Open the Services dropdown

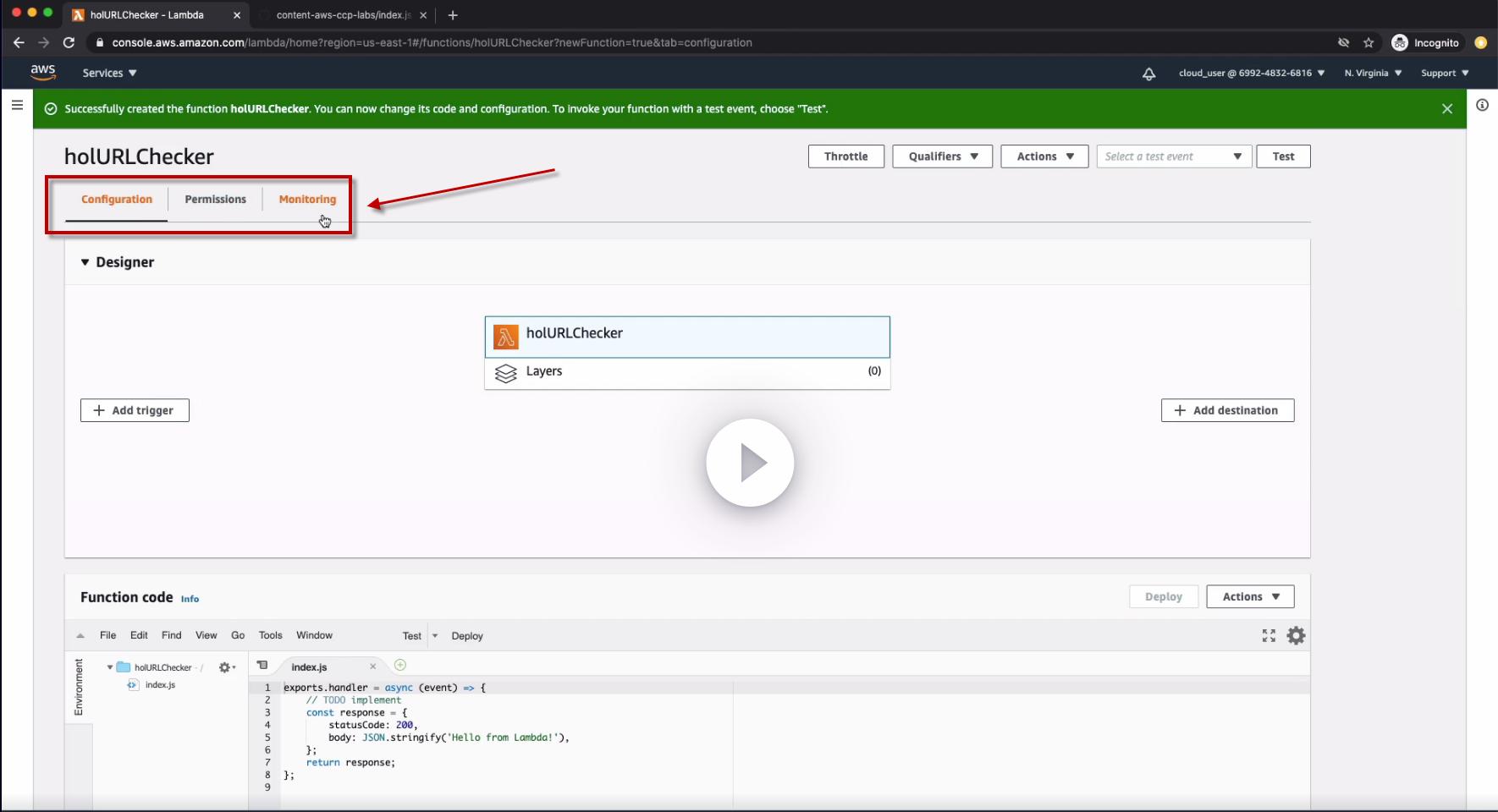tap(109, 73)
